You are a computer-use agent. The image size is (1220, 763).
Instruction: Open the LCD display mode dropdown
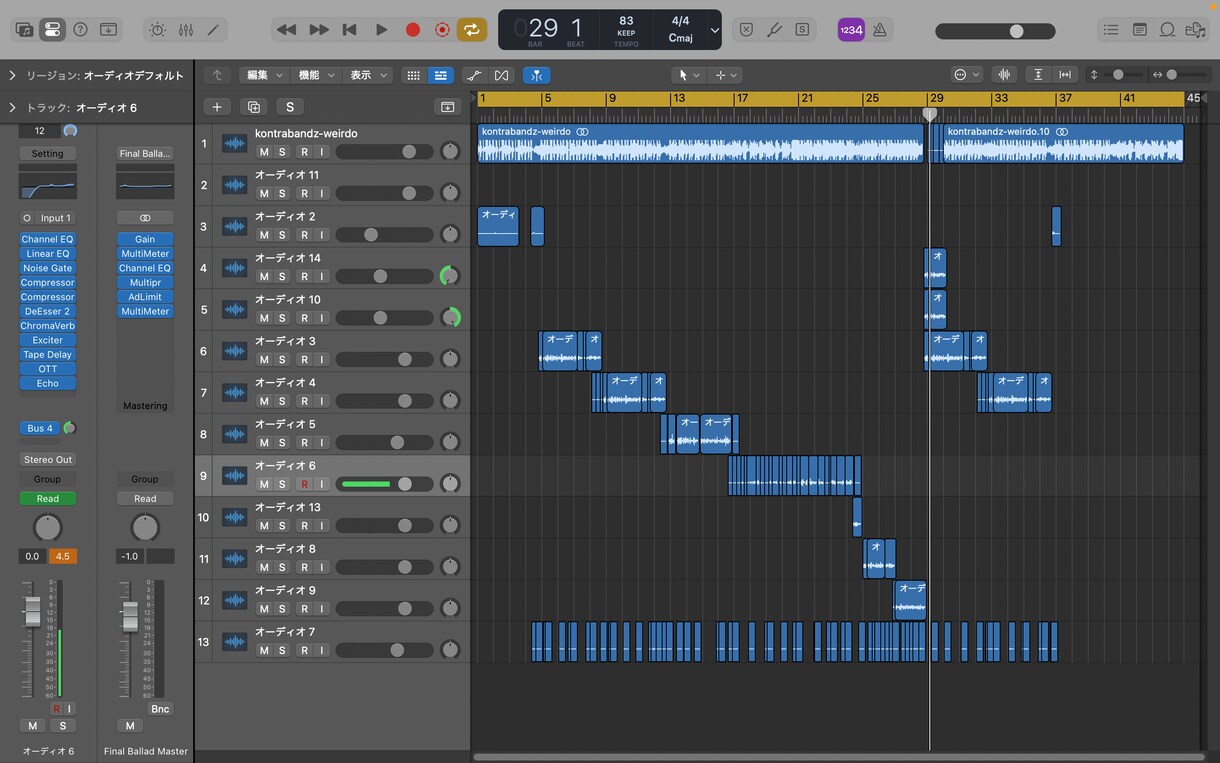714,30
